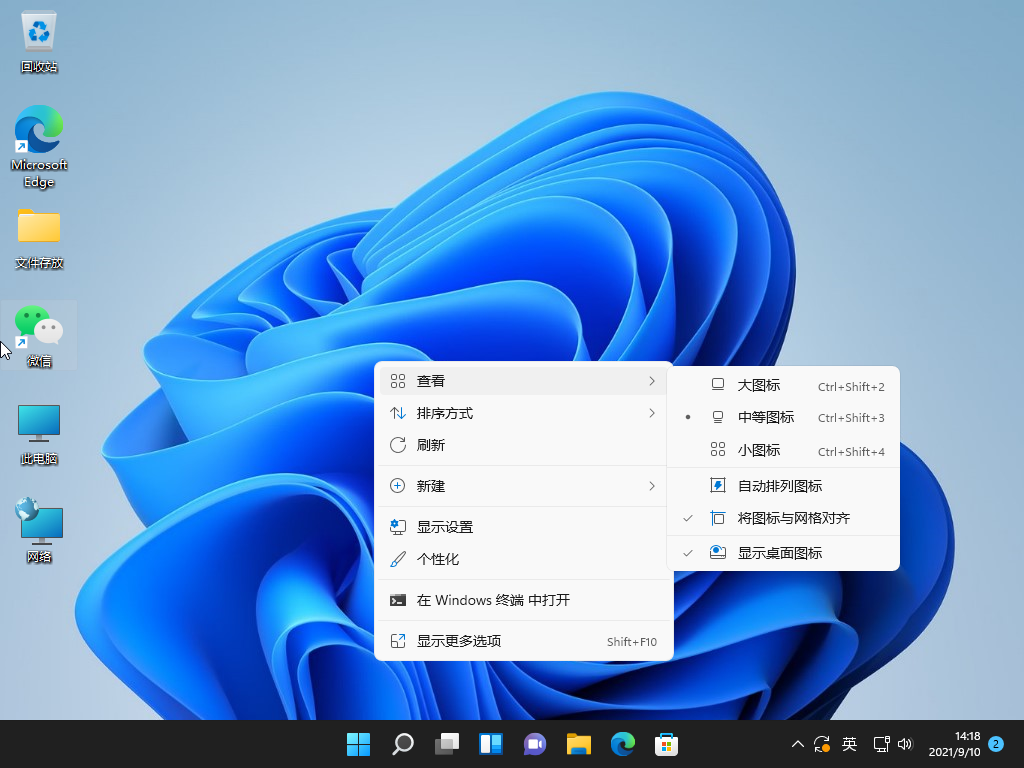Image resolution: width=1024 pixels, height=768 pixels.
Task: Open the volume control in the taskbar
Action: click(905, 744)
